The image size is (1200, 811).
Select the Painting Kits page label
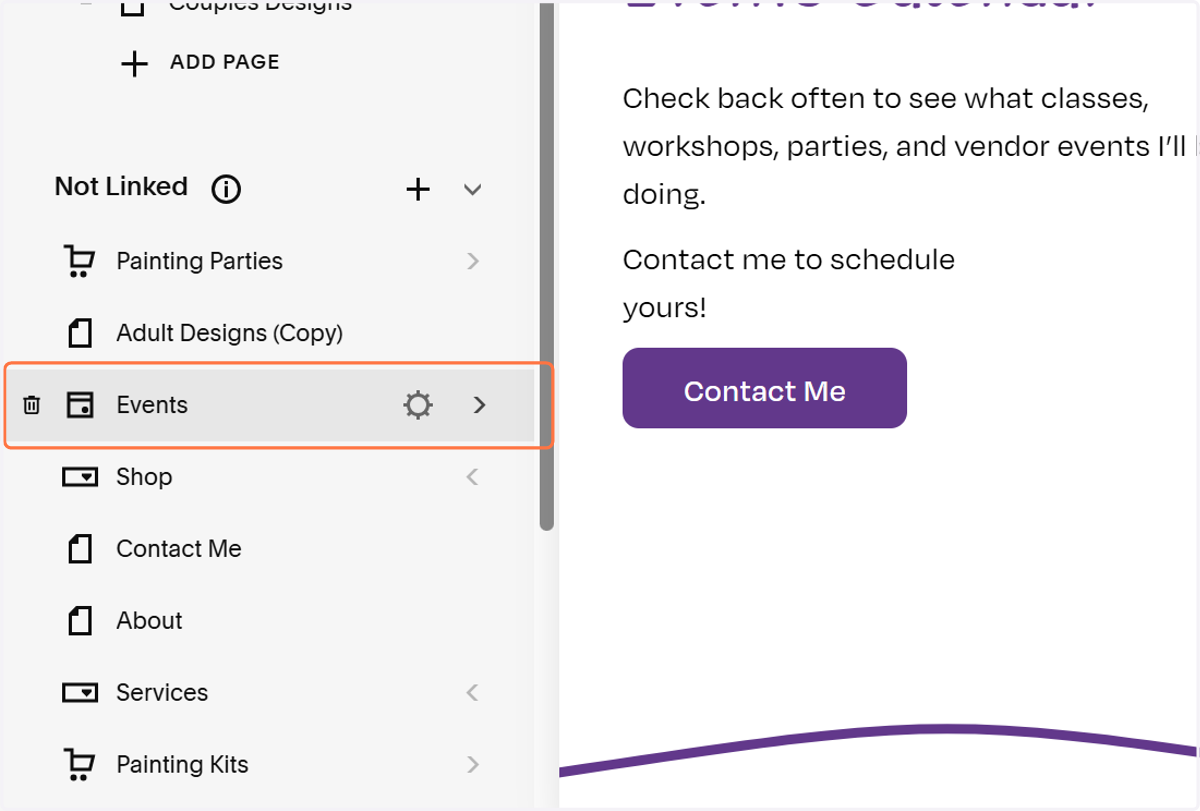pyautogui.click(x=182, y=765)
